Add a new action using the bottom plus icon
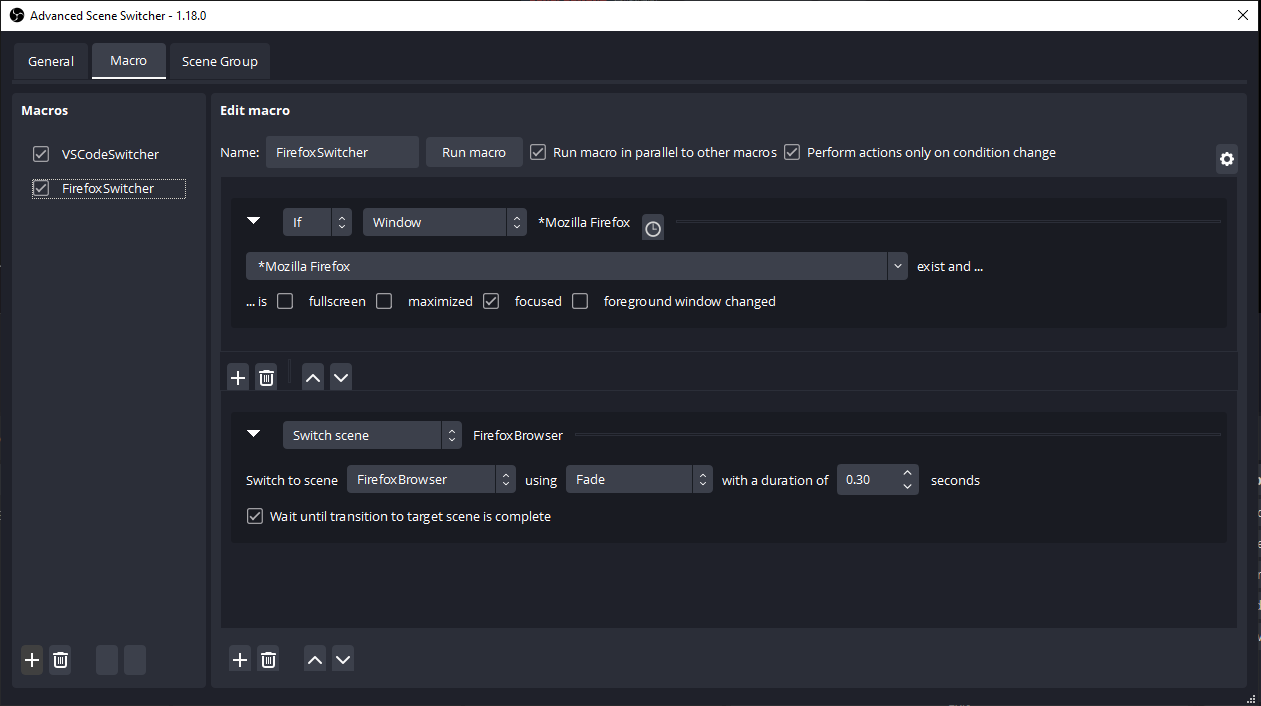Screen dimensions: 1261x706 pyautogui.click(x=239, y=659)
